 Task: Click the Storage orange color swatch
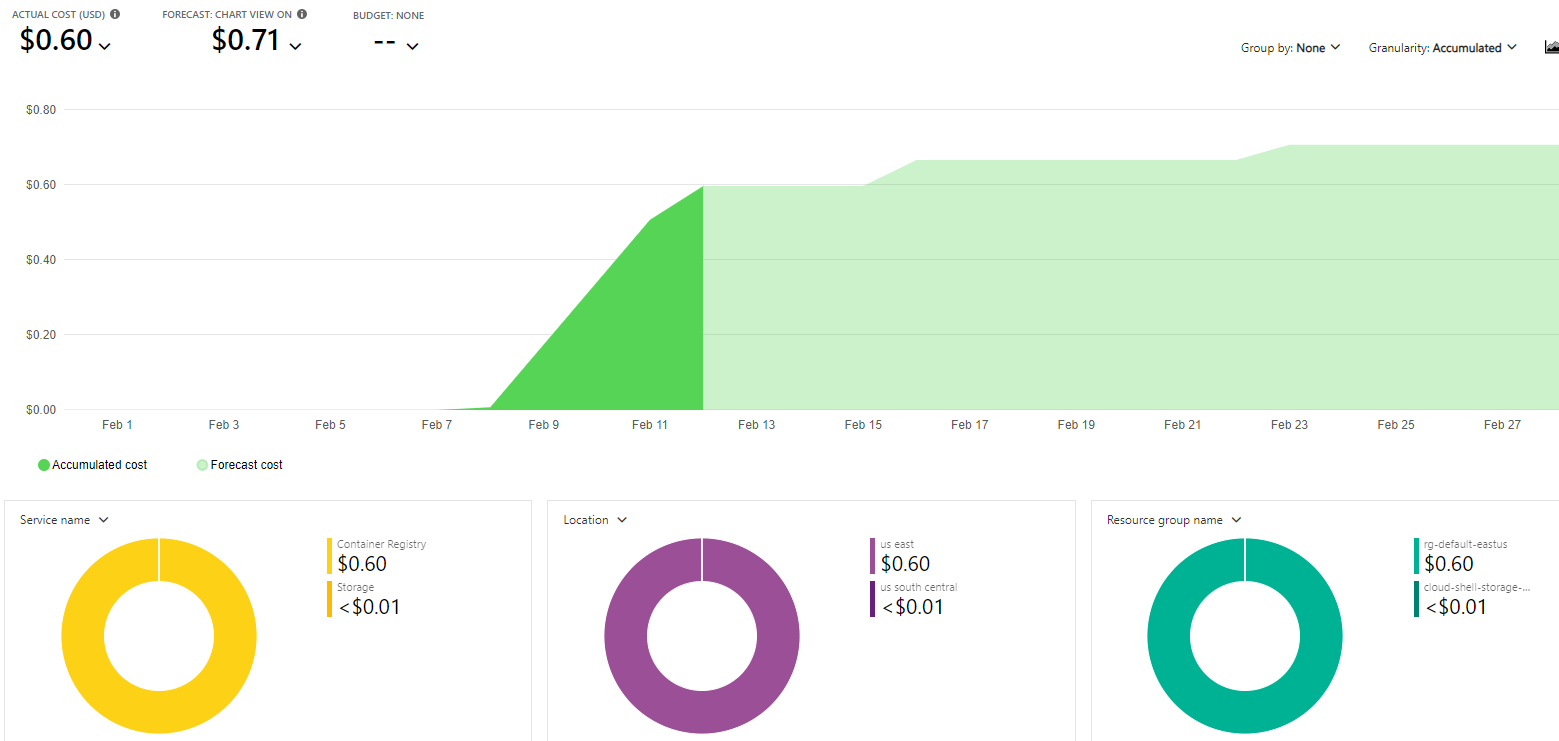pyautogui.click(x=329, y=599)
